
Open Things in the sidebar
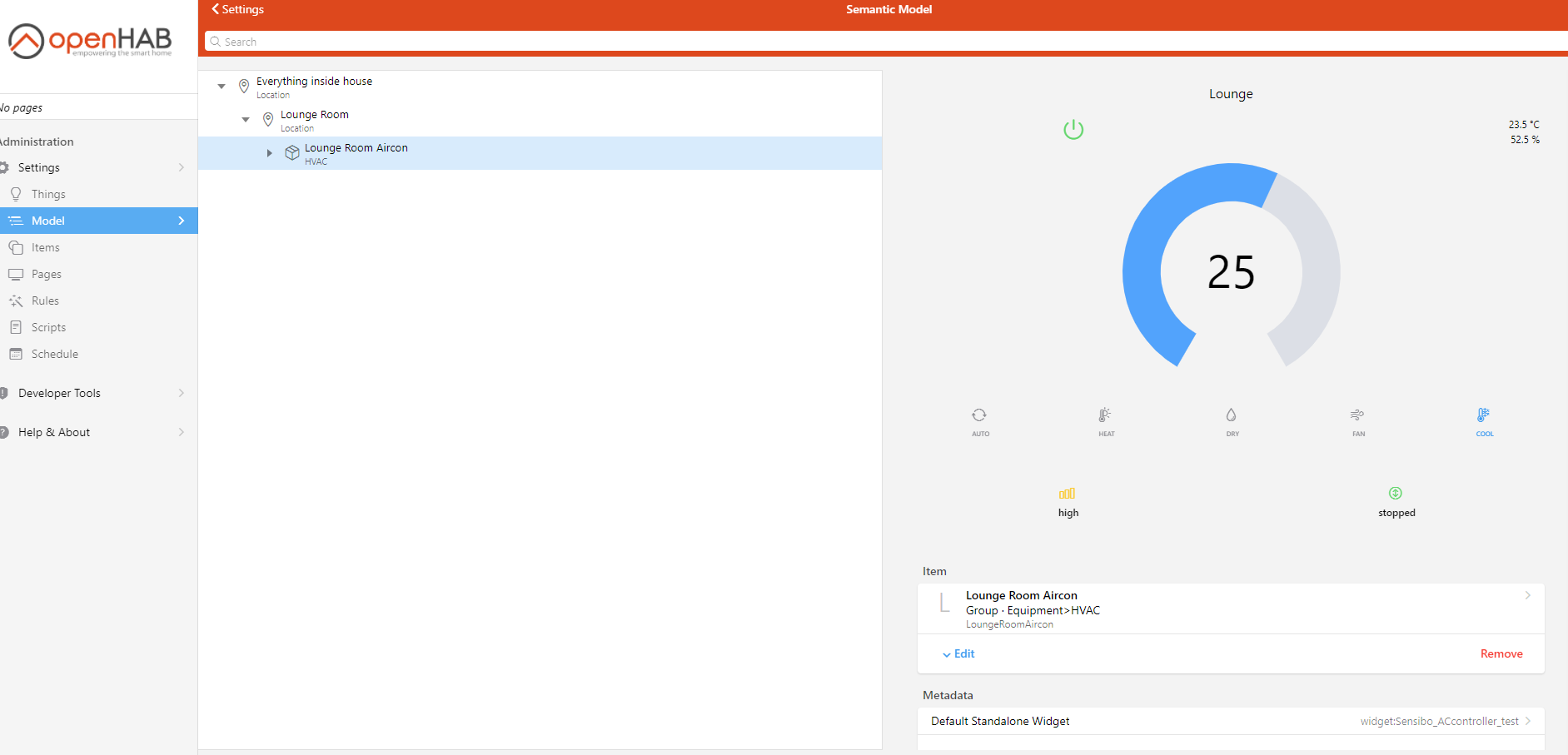click(98, 194)
